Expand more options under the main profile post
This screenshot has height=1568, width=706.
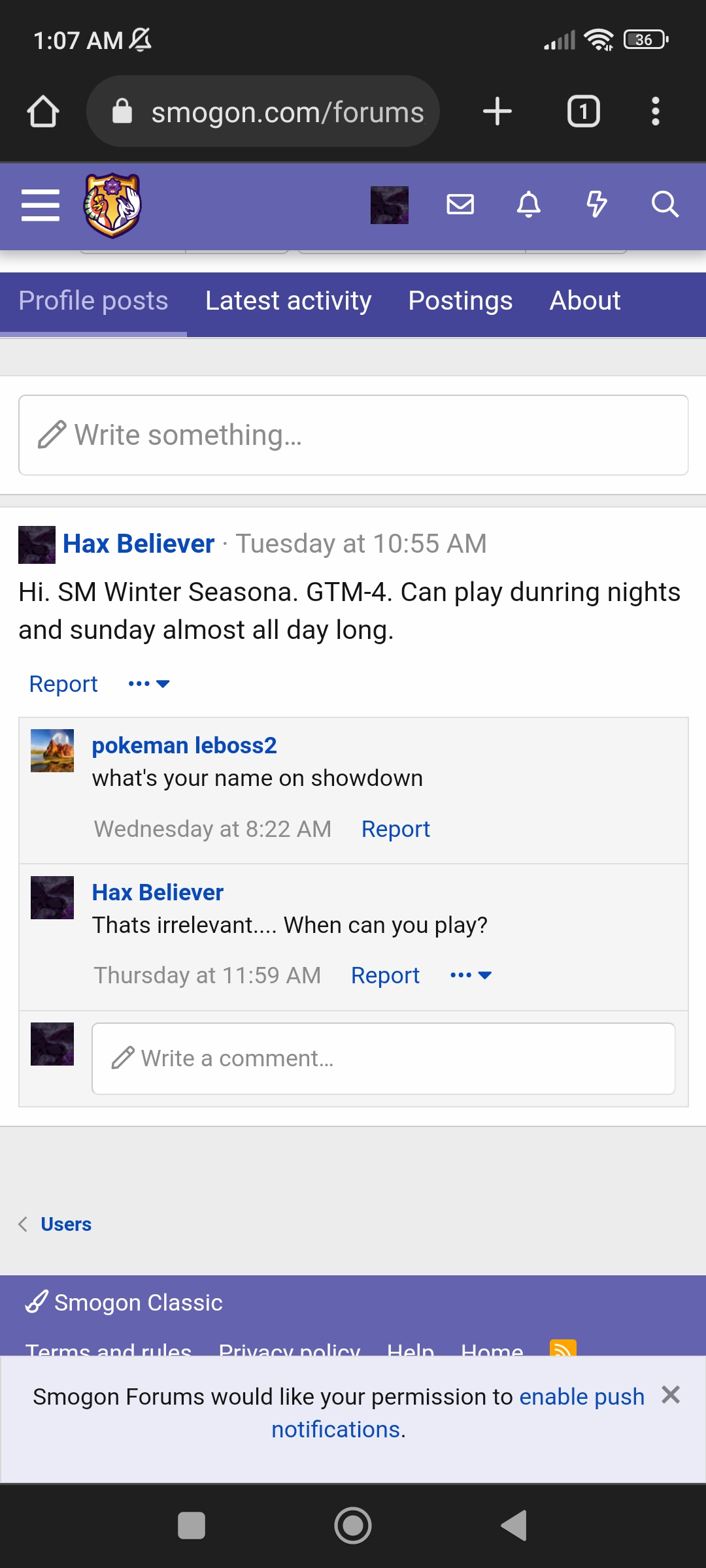(x=149, y=684)
